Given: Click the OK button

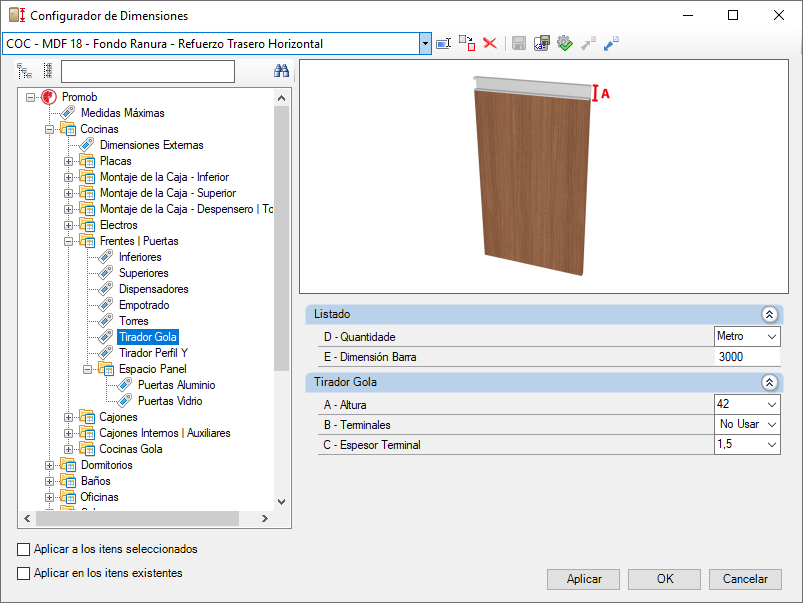Looking at the screenshot, I should pyautogui.click(x=664, y=579).
